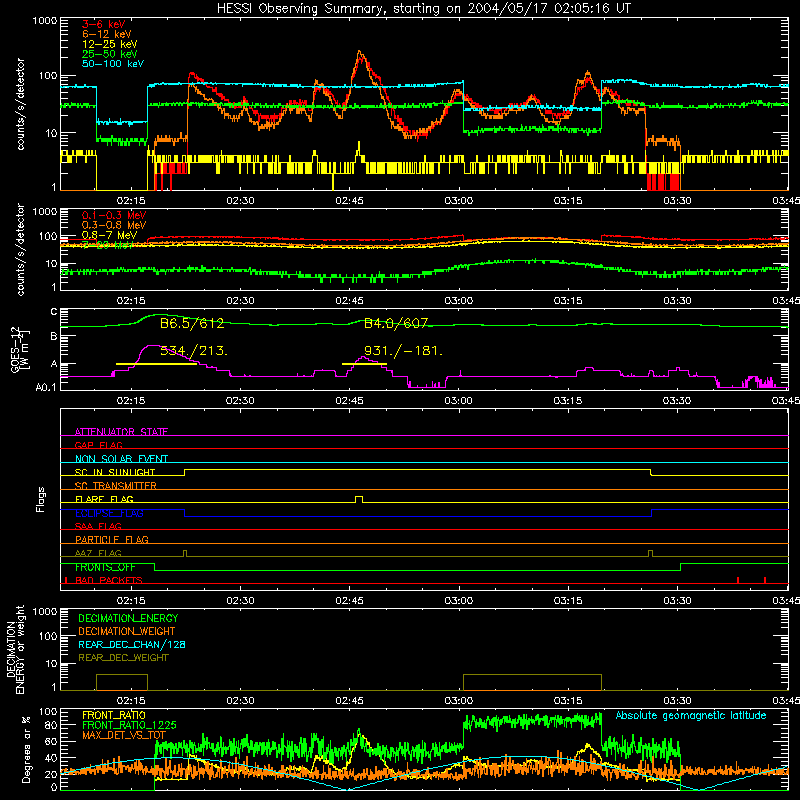
Task: Select the red '0.1-0.3 MeV' legend label
Action: pyautogui.click(x=114, y=215)
